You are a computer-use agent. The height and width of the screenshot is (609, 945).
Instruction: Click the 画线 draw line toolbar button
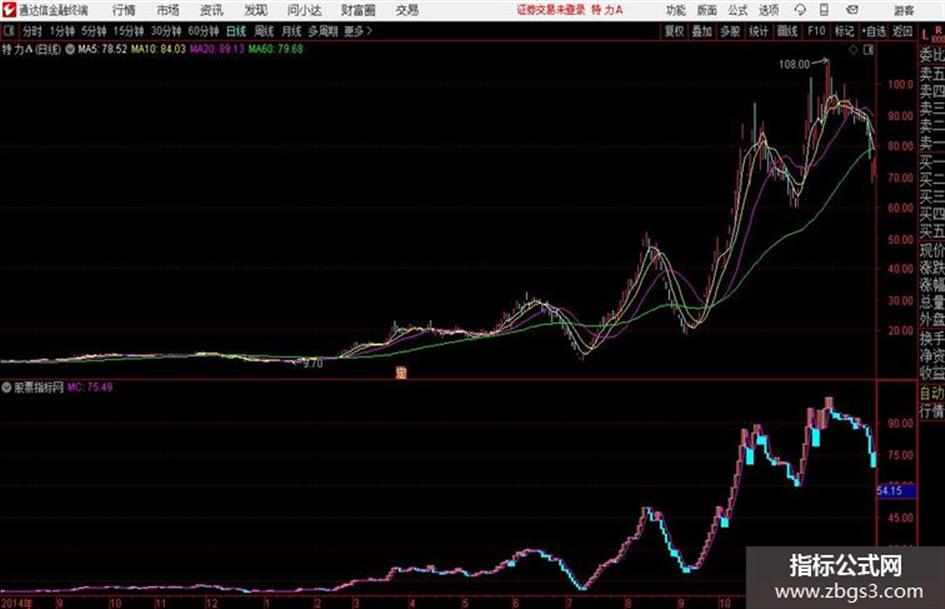[x=788, y=31]
